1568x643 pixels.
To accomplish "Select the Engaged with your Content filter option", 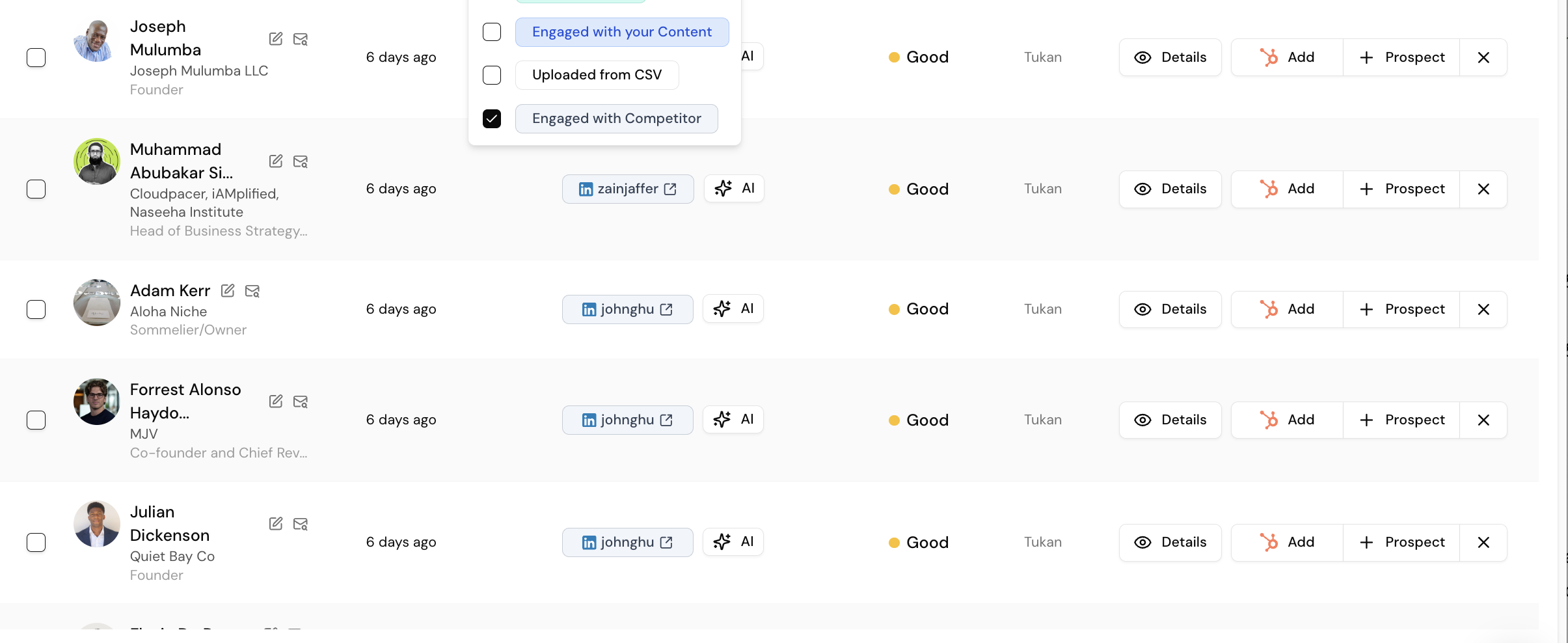I will (x=621, y=31).
